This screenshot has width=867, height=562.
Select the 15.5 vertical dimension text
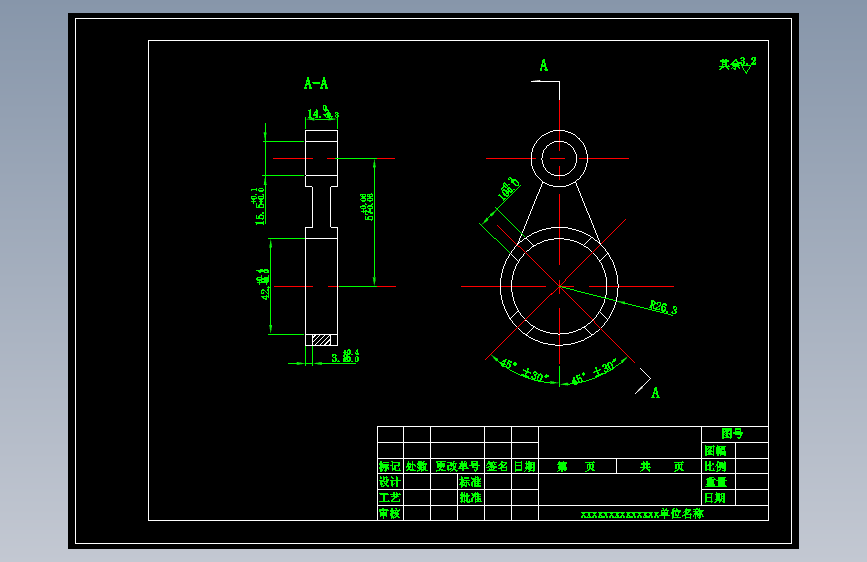pyautogui.click(x=259, y=206)
